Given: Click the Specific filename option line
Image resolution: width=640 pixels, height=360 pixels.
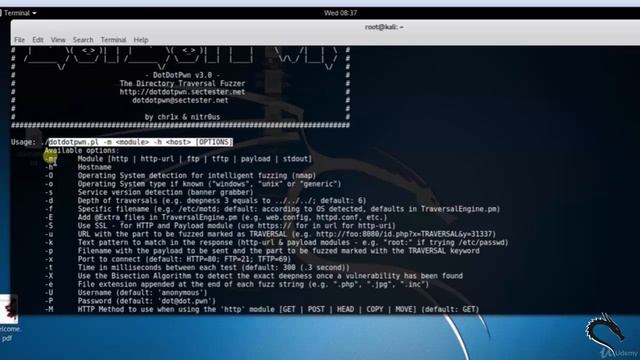Looking at the screenshot, I should pos(272,209).
